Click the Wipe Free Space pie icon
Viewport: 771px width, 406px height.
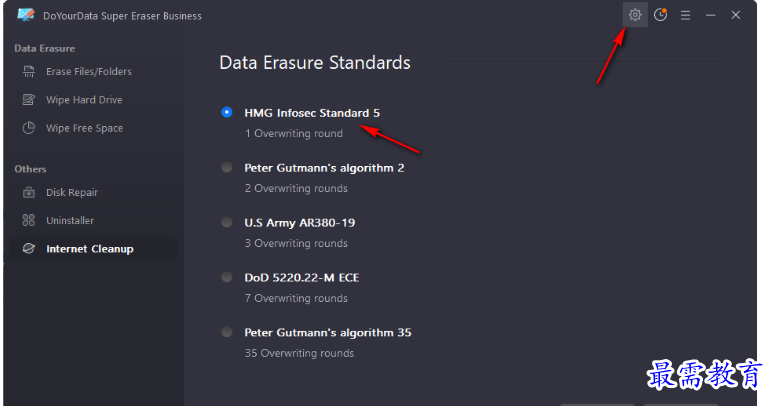click(x=29, y=128)
